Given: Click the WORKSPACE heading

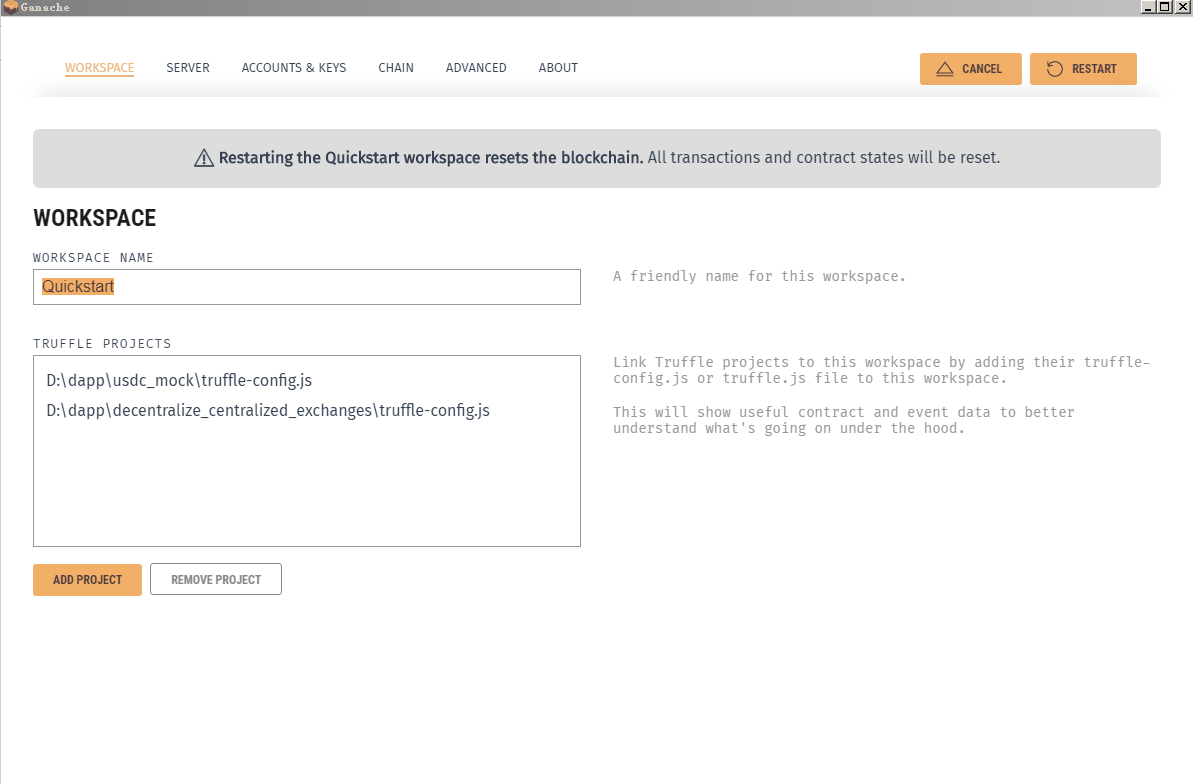Looking at the screenshot, I should pos(94,218).
